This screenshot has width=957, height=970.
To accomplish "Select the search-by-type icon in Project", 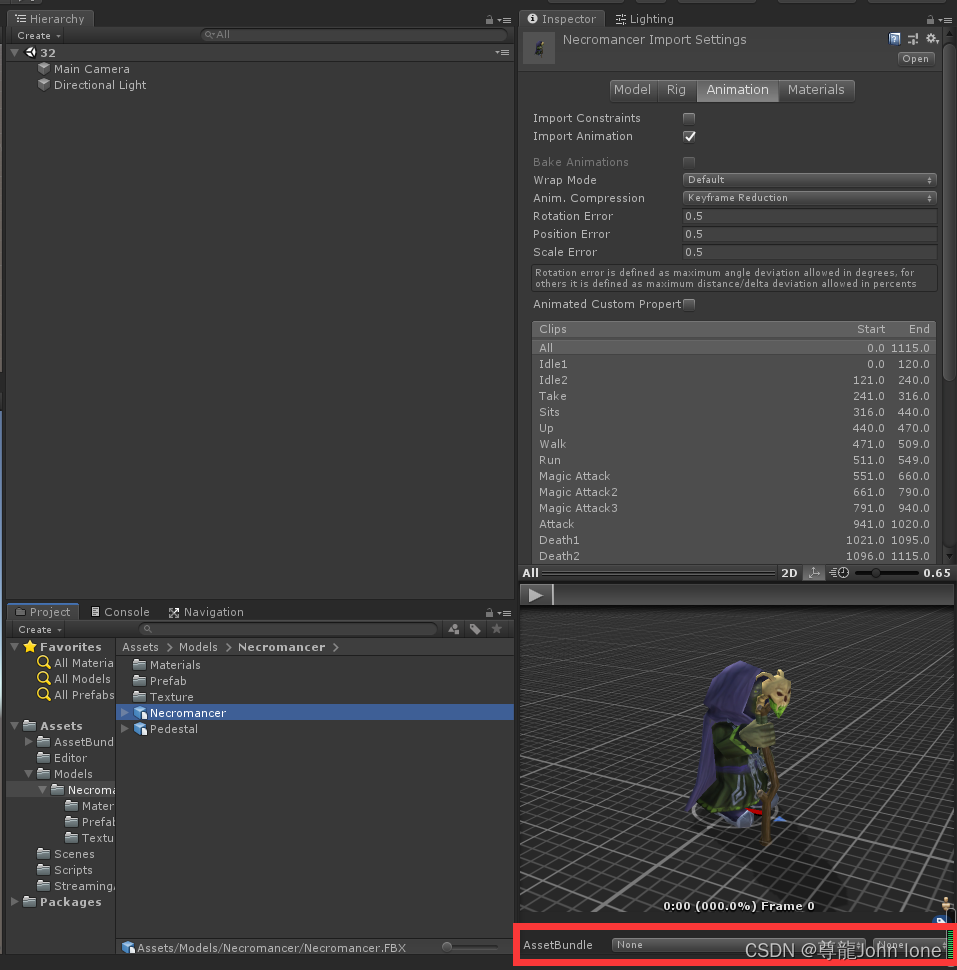I will (453, 629).
